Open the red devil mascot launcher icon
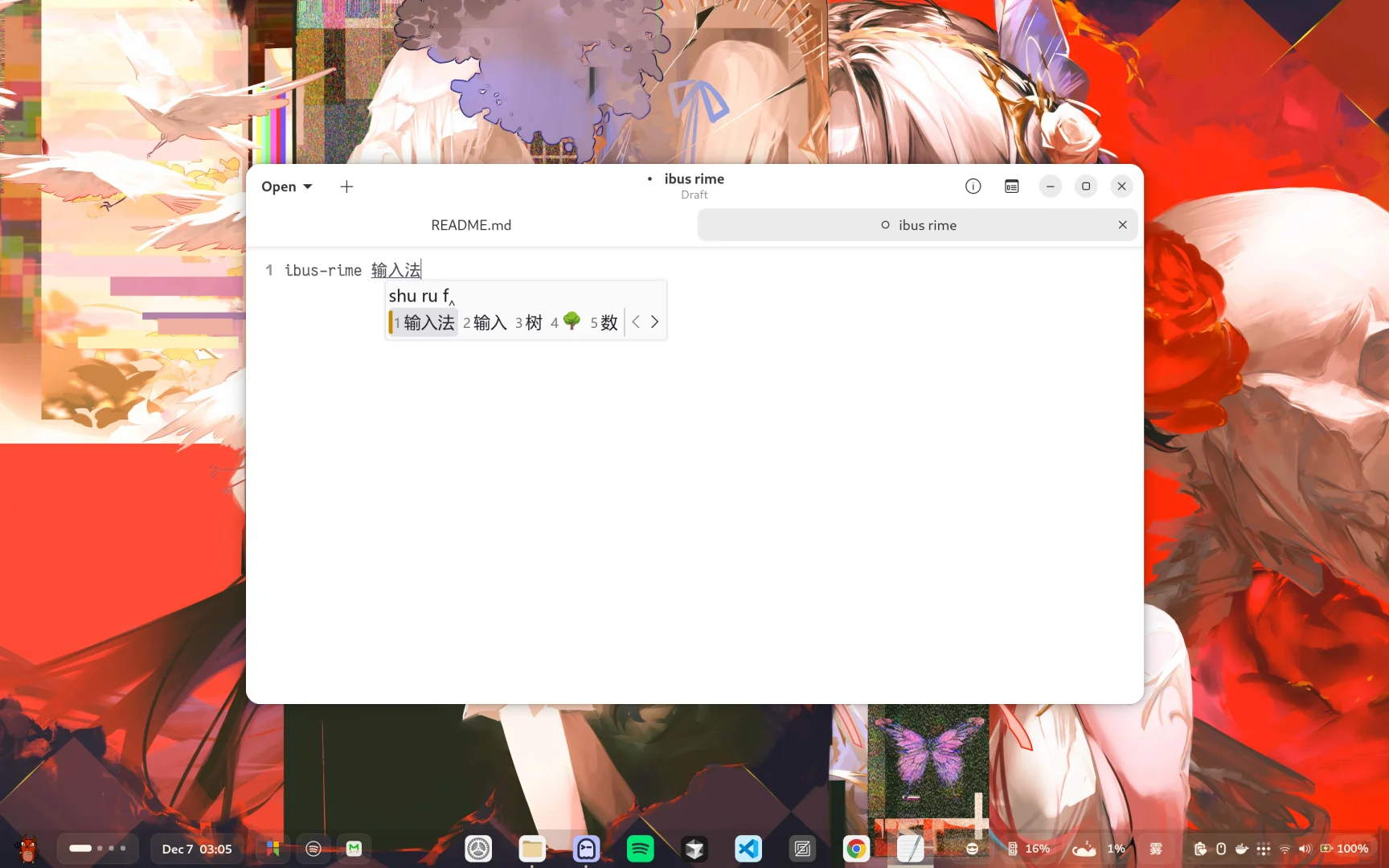The image size is (1389, 868). click(x=28, y=849)
